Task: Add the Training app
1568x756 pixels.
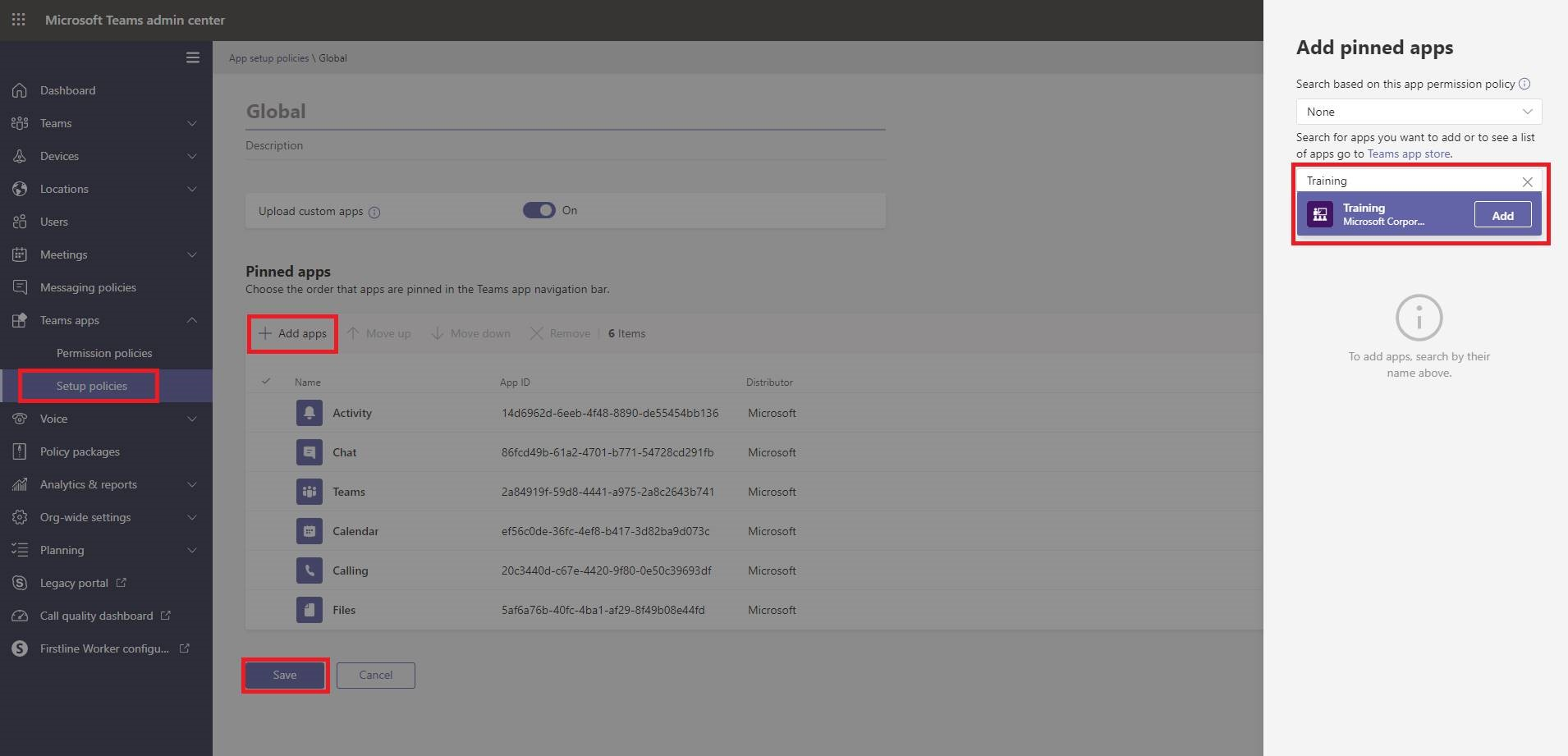Action: (1502, 215)
